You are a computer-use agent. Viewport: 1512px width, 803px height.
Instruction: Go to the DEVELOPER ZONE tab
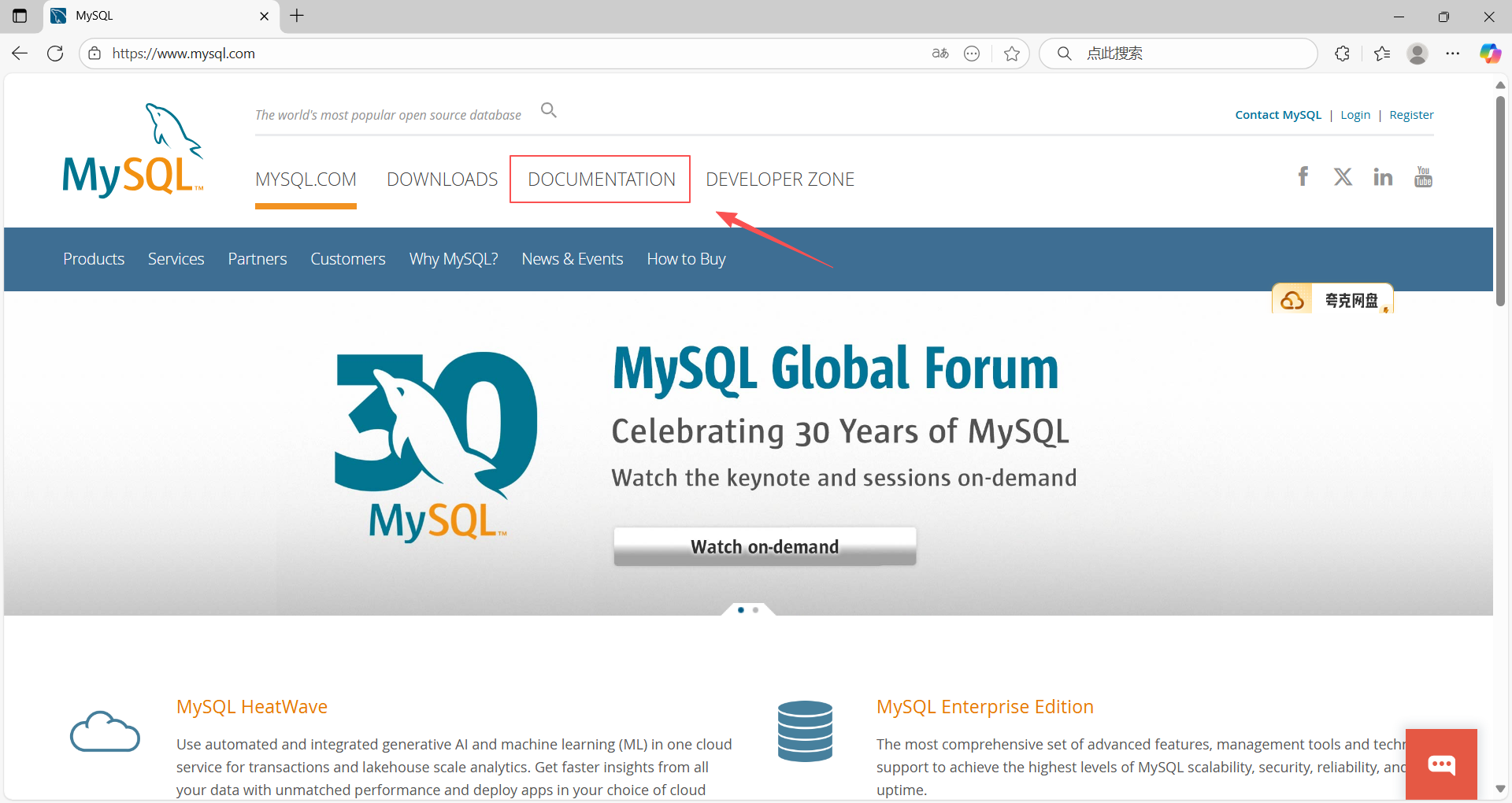[x=780, y=179]
